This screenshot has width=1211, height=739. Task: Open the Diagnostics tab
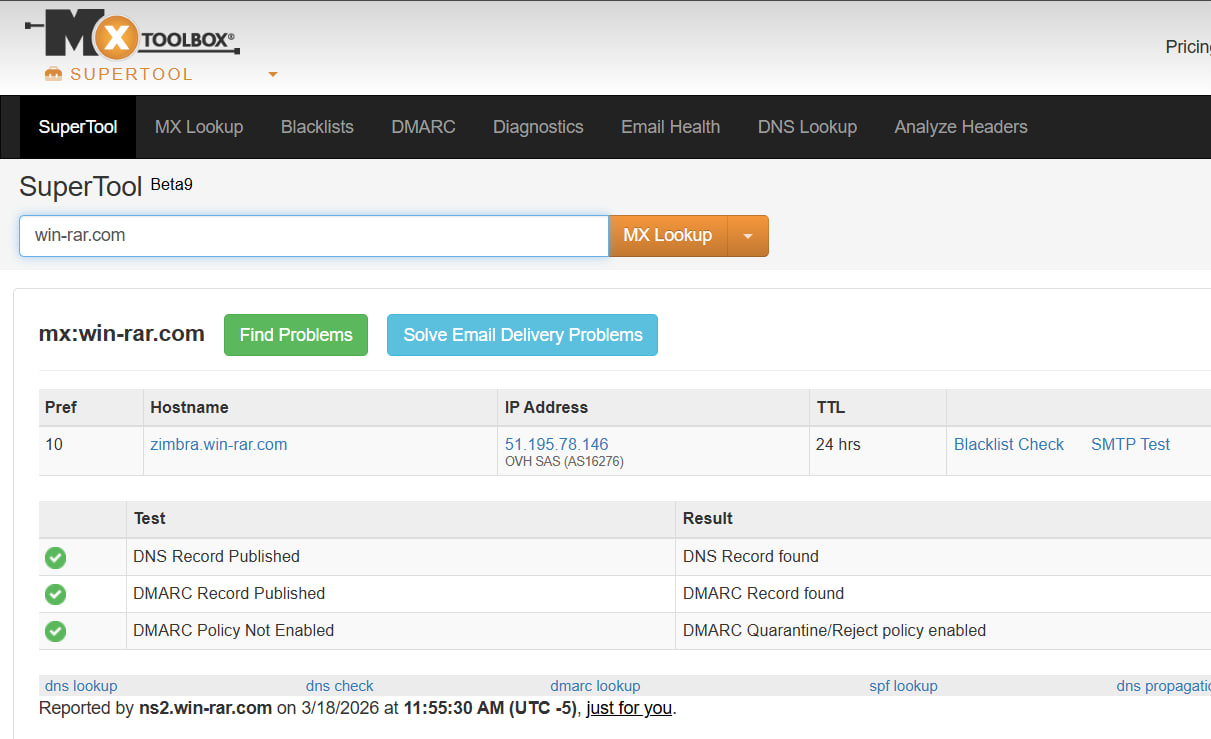click(x=538, y=126)
